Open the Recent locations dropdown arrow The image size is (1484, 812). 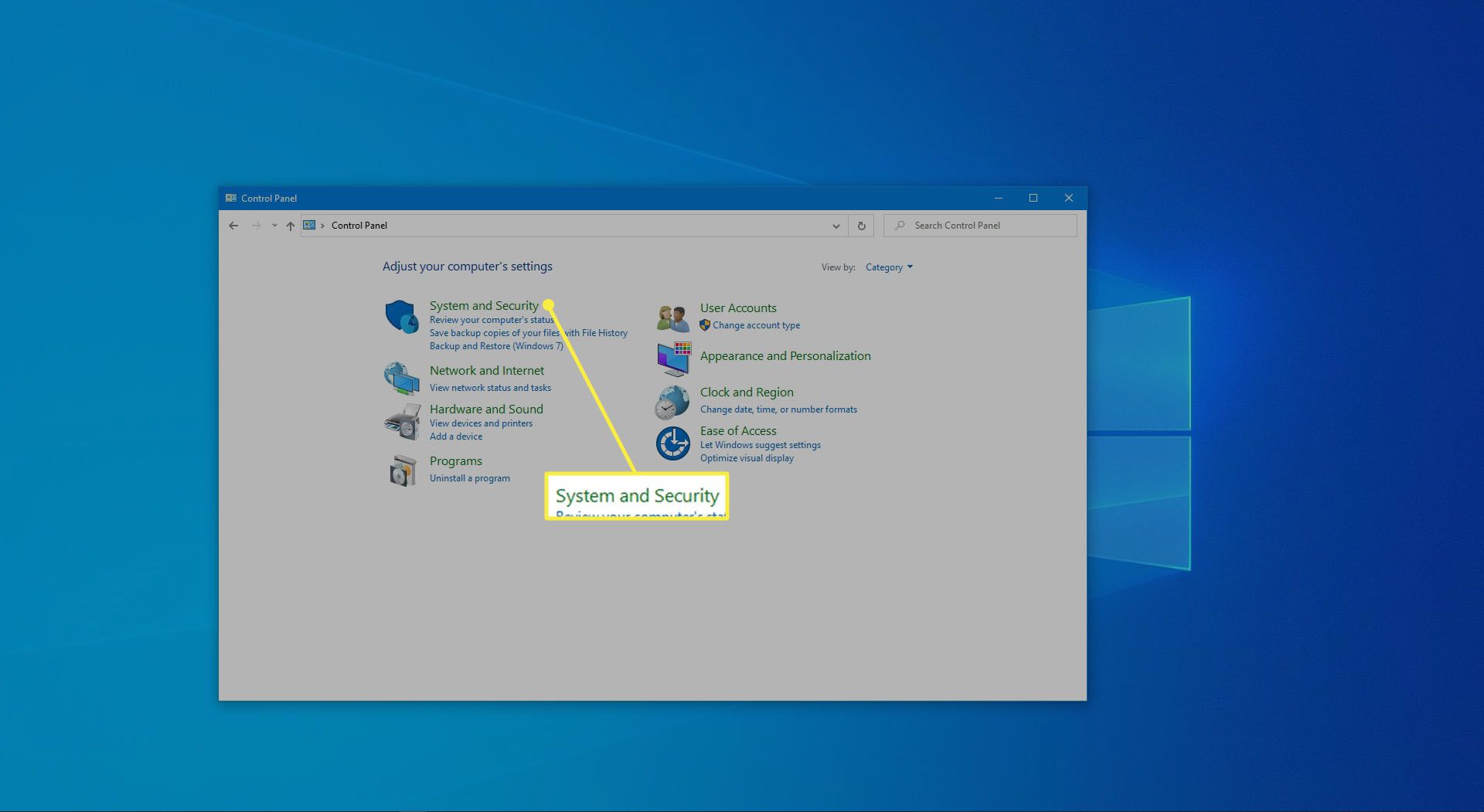[274, 226]
